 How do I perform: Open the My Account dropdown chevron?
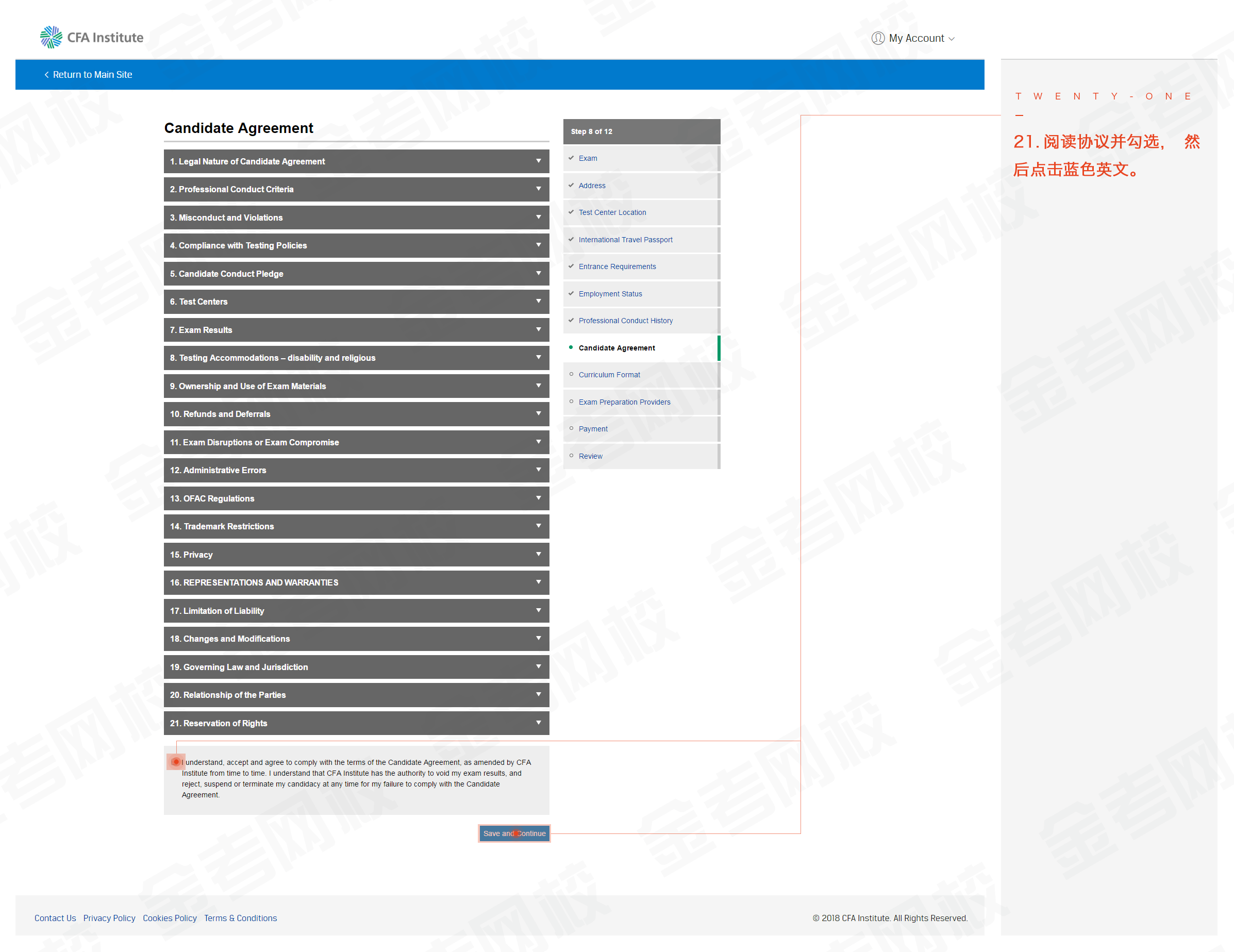pos(952,39)
